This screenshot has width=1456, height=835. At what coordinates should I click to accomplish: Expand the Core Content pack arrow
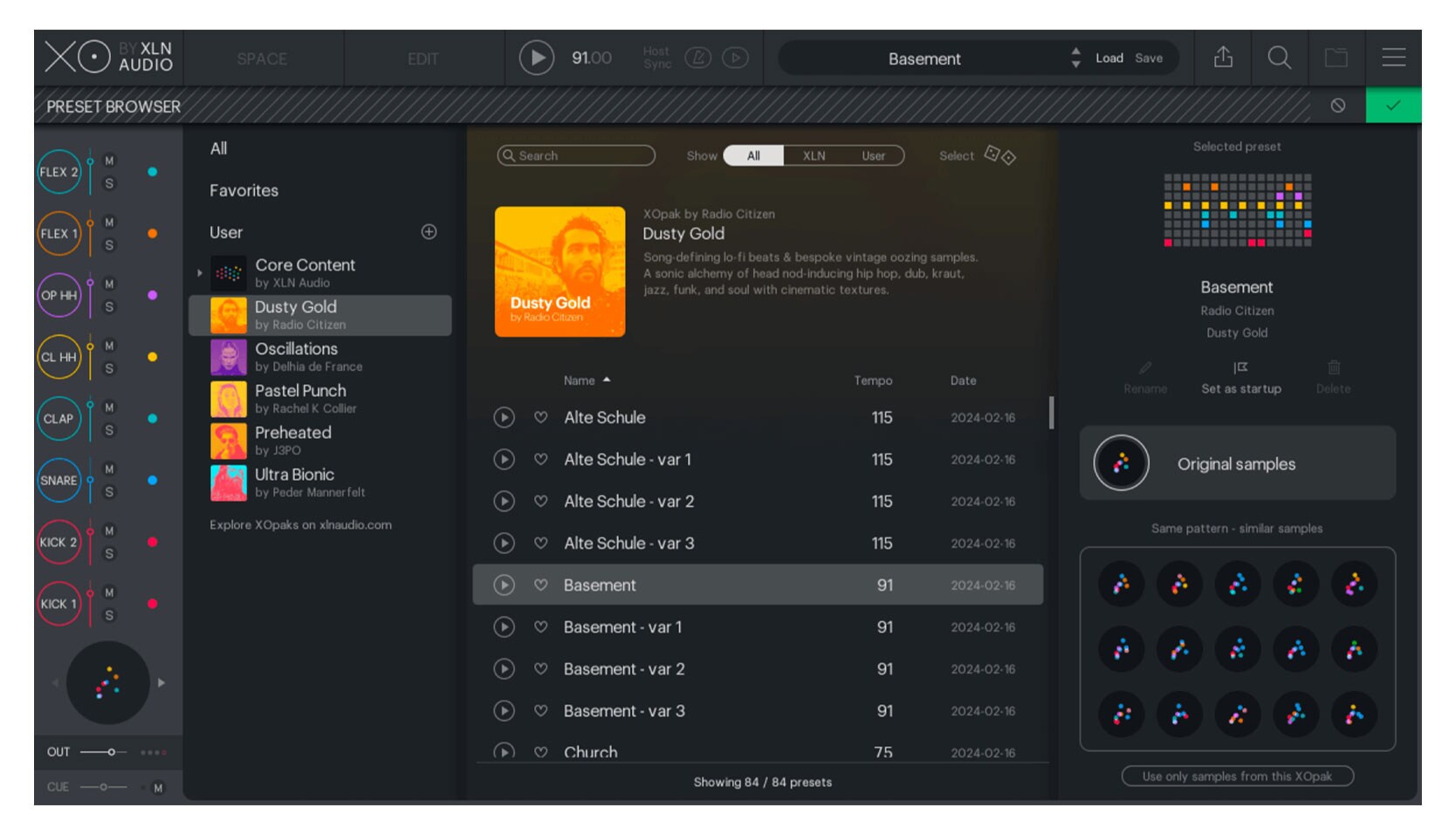(200, 273)
